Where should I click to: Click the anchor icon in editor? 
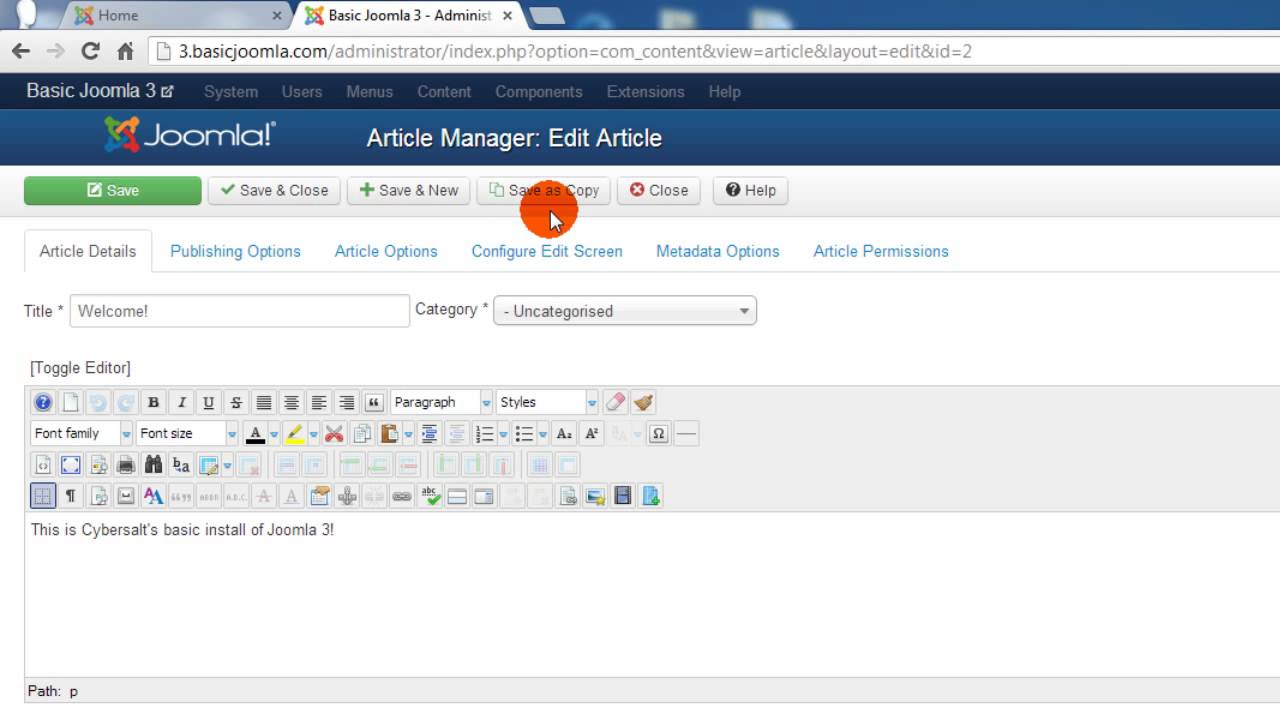pyautogui.click(x=347, y=496)
